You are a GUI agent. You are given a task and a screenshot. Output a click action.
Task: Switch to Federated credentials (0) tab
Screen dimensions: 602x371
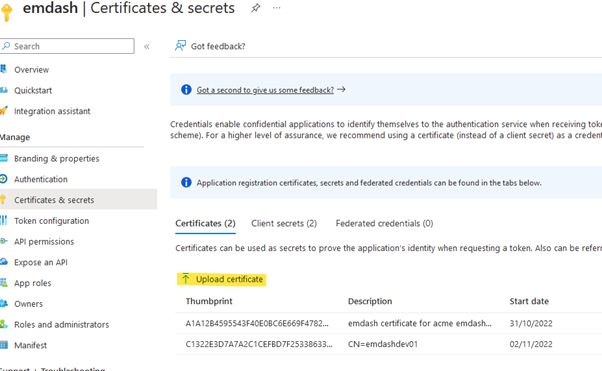pos(384,224)
